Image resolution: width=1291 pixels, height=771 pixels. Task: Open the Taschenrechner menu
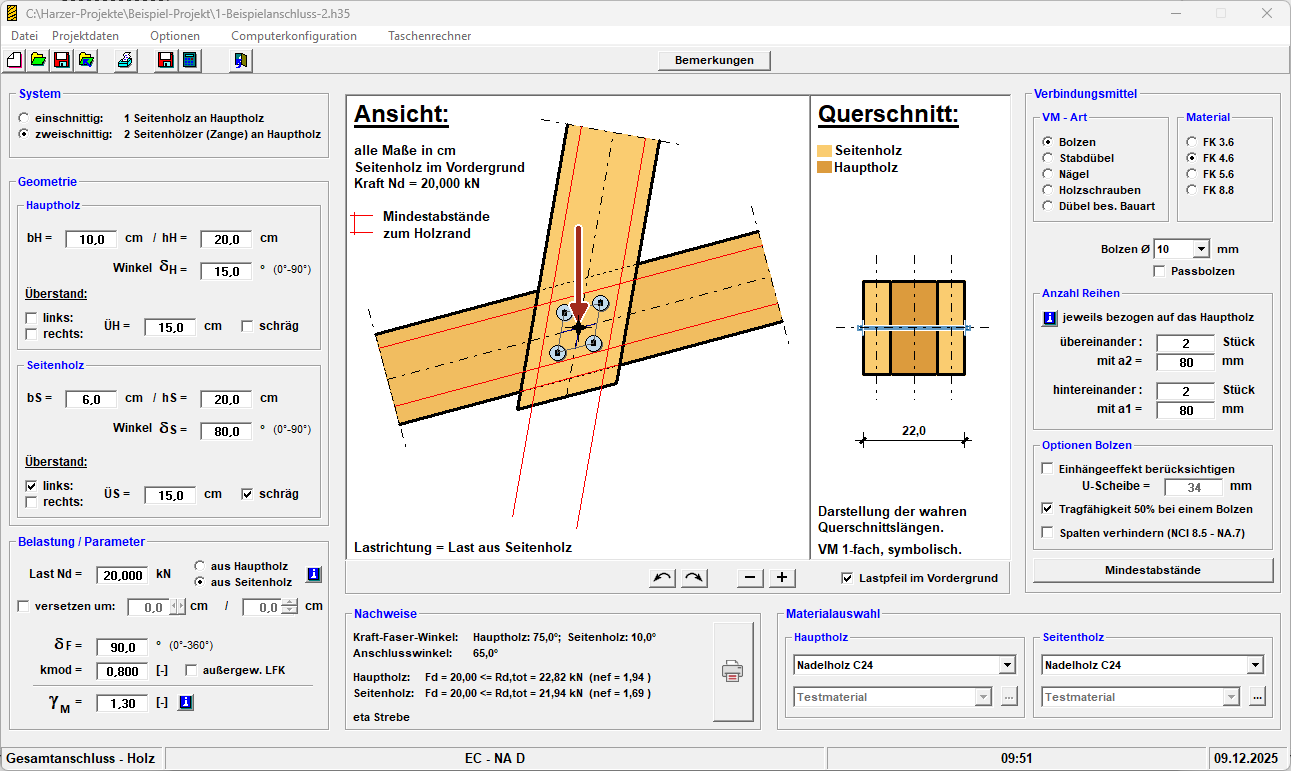[x=429, y=36]
